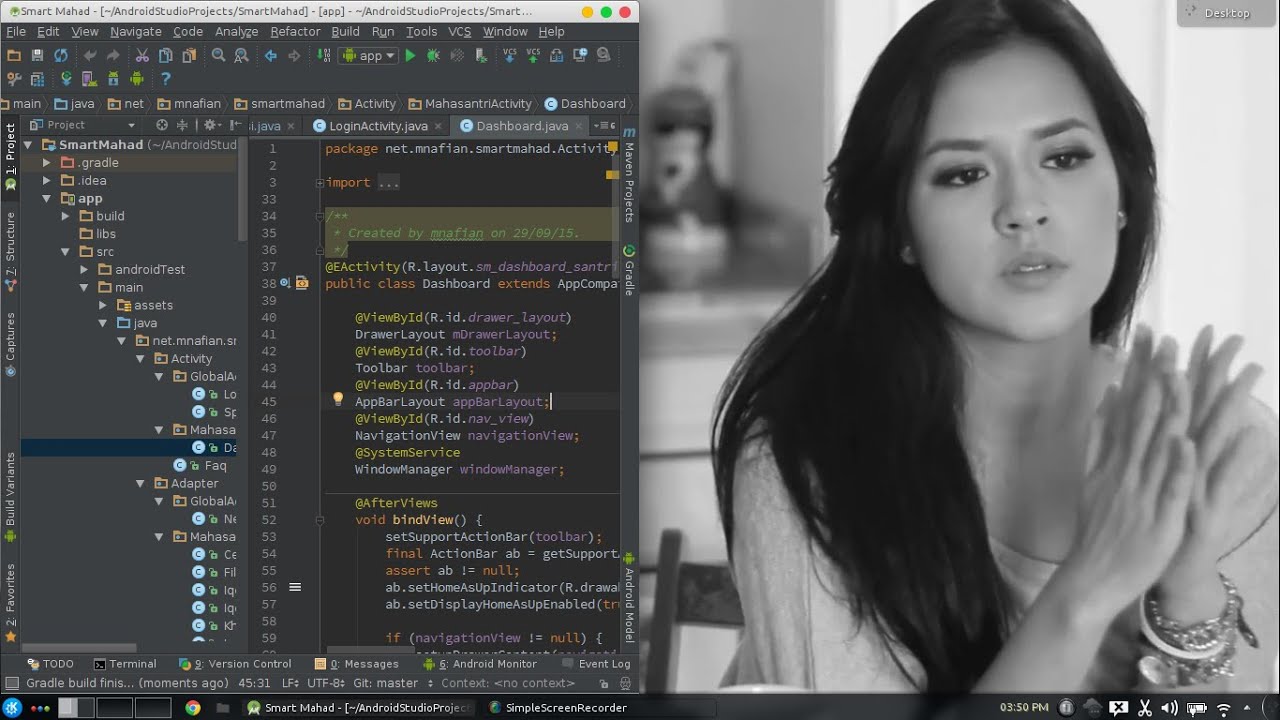Click MahasantriActivity in the breadcrumb bar
The width and height of the screenshot is (1280, 720).
(x=469, y=104)
